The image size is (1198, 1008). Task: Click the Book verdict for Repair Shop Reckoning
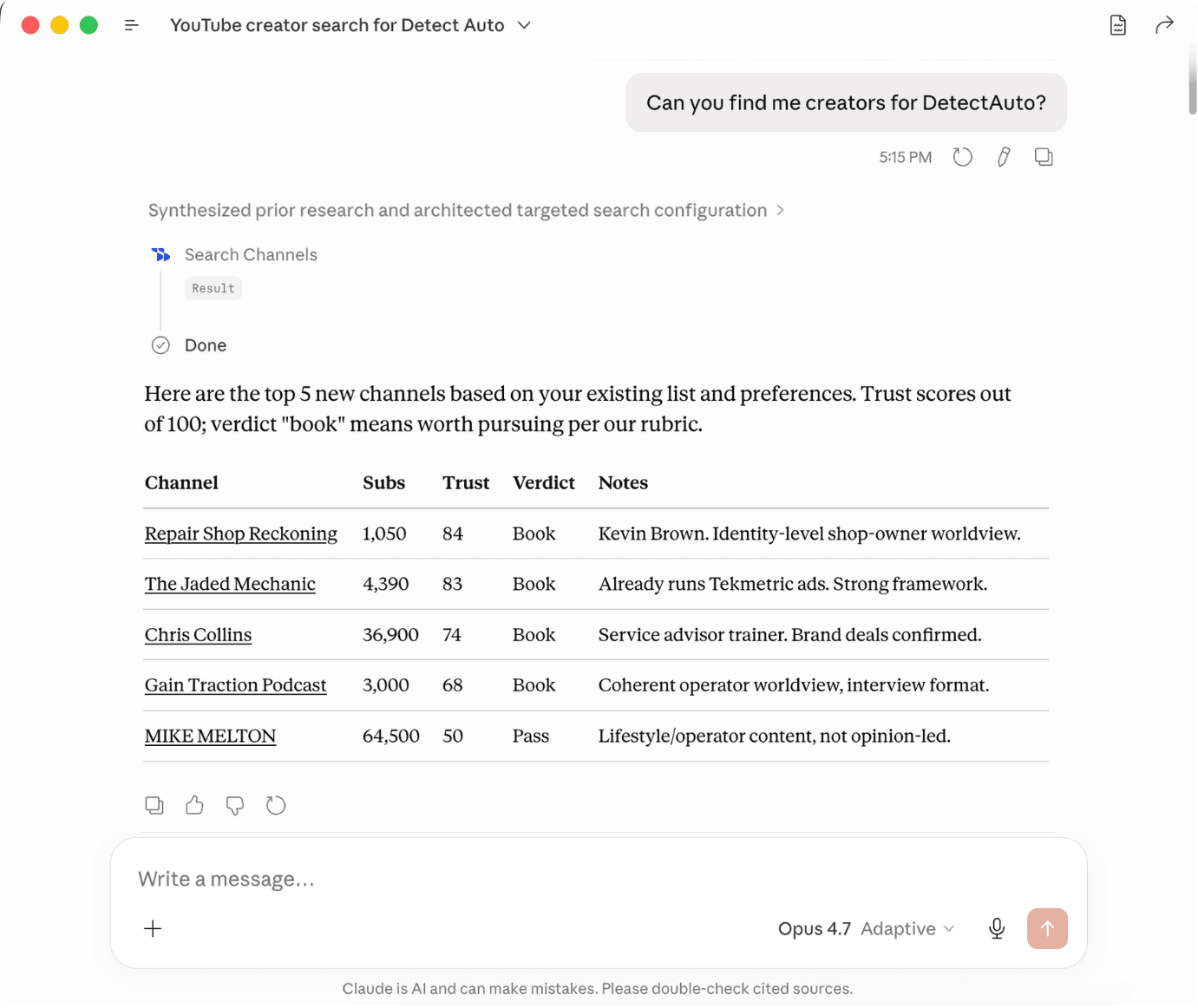pos(534,533)
